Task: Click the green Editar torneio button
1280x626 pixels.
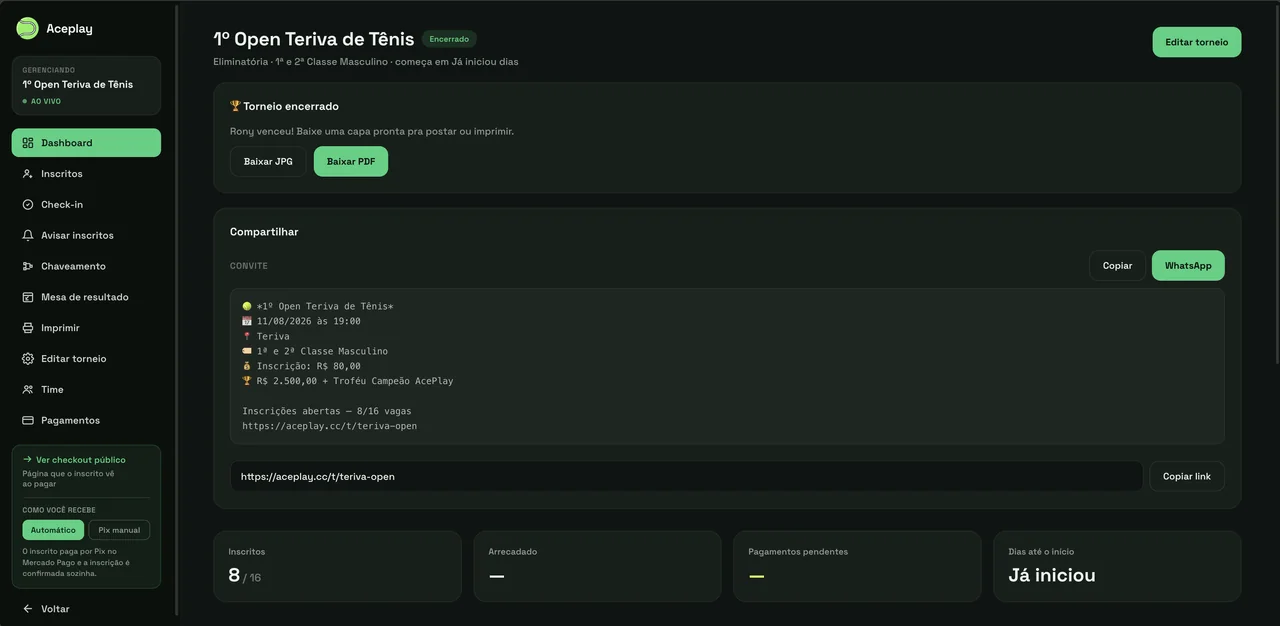Action: pyautogui.click(x=1197, y=42)
